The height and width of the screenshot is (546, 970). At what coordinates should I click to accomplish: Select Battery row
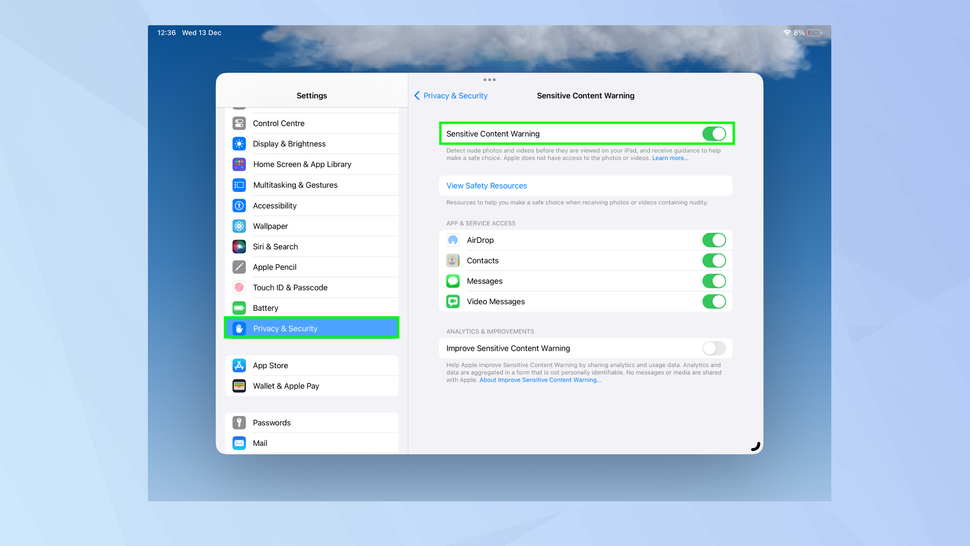(x=312, y=308)
